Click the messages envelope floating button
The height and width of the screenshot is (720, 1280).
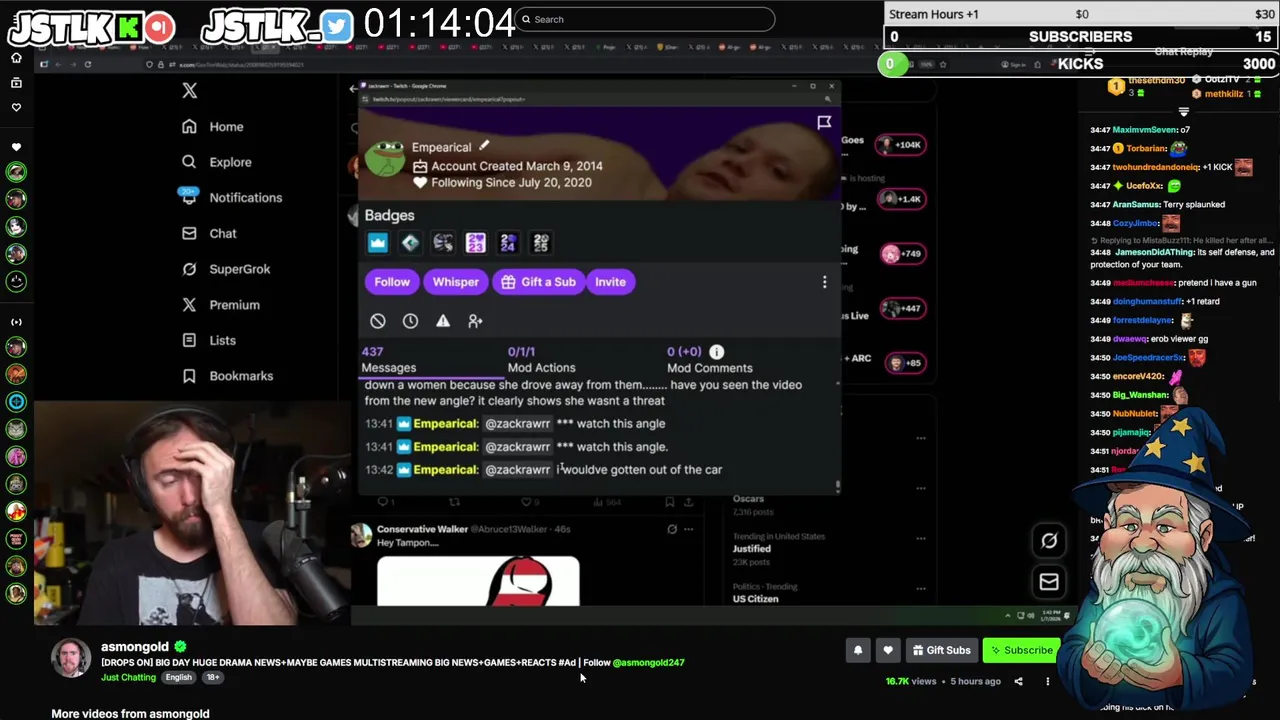1049,582
